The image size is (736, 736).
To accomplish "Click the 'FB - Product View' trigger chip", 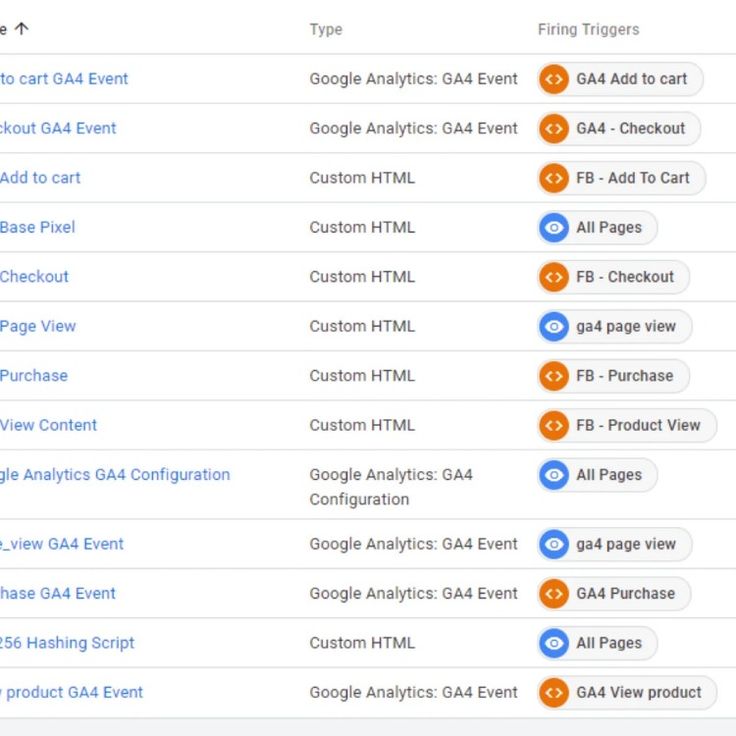I will (x=627, y=425).
